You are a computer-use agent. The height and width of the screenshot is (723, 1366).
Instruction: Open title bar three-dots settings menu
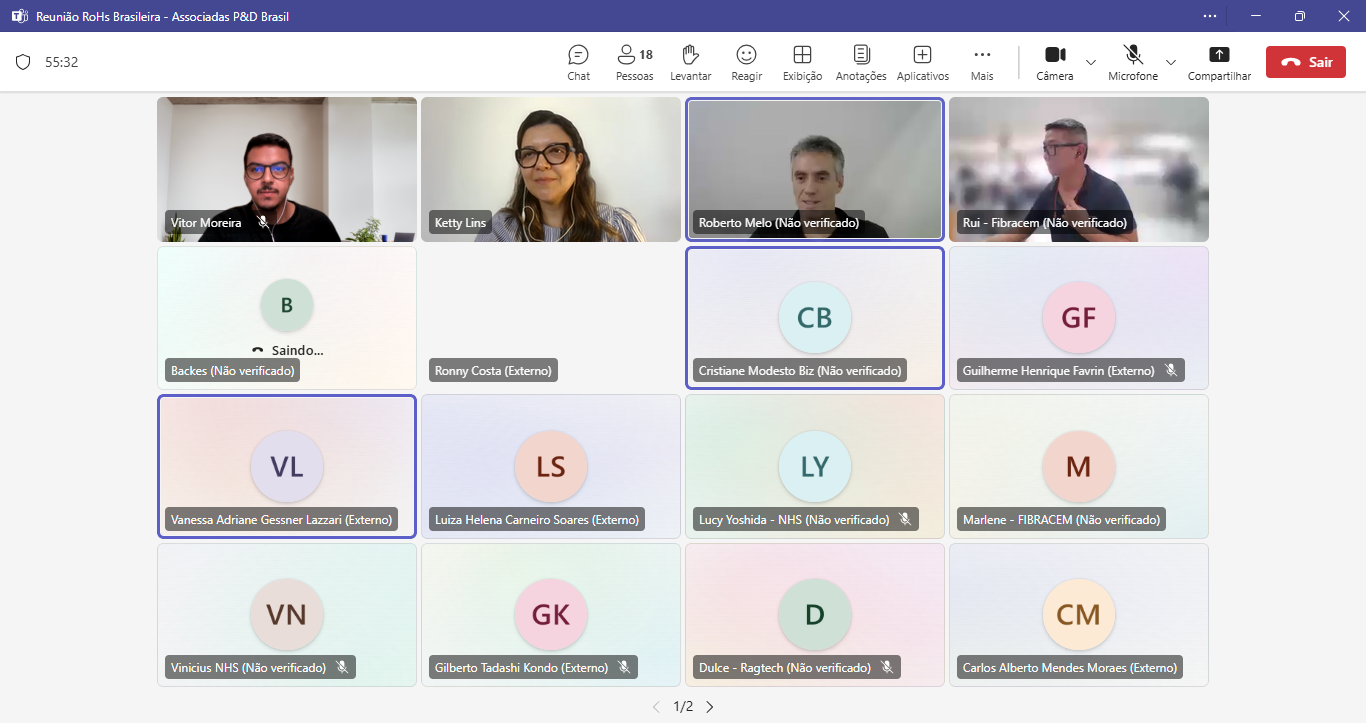(1210, 16)
